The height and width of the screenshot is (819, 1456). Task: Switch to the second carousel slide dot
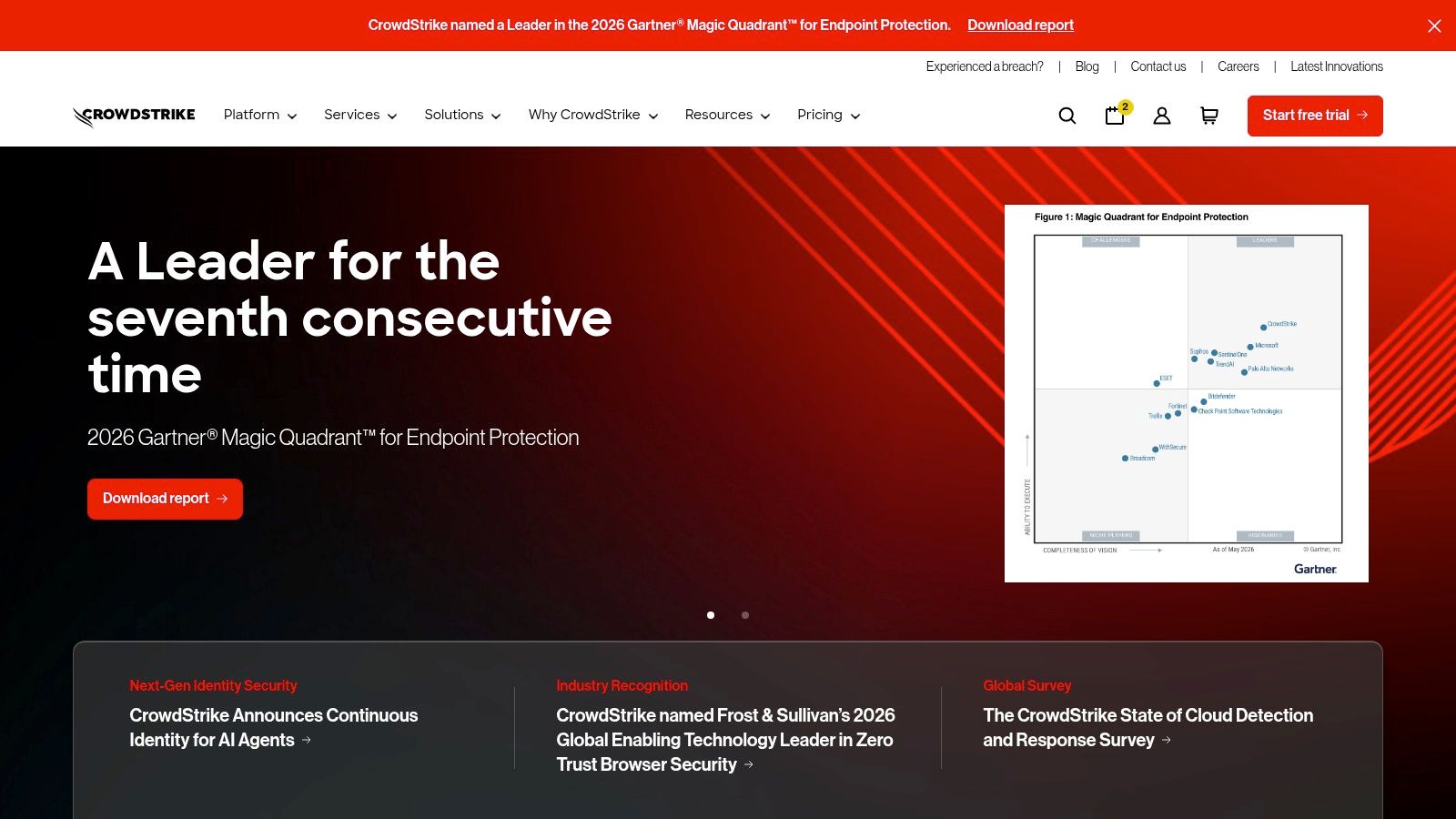pyautogui.click(x=745, y=615)
